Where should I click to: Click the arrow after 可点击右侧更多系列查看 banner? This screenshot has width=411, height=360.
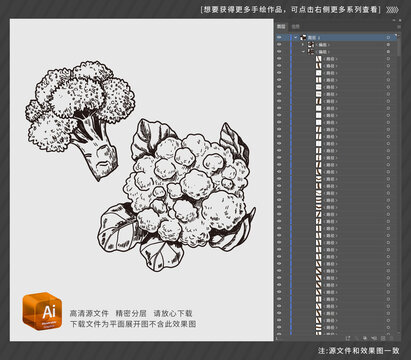tap(392, 10)
